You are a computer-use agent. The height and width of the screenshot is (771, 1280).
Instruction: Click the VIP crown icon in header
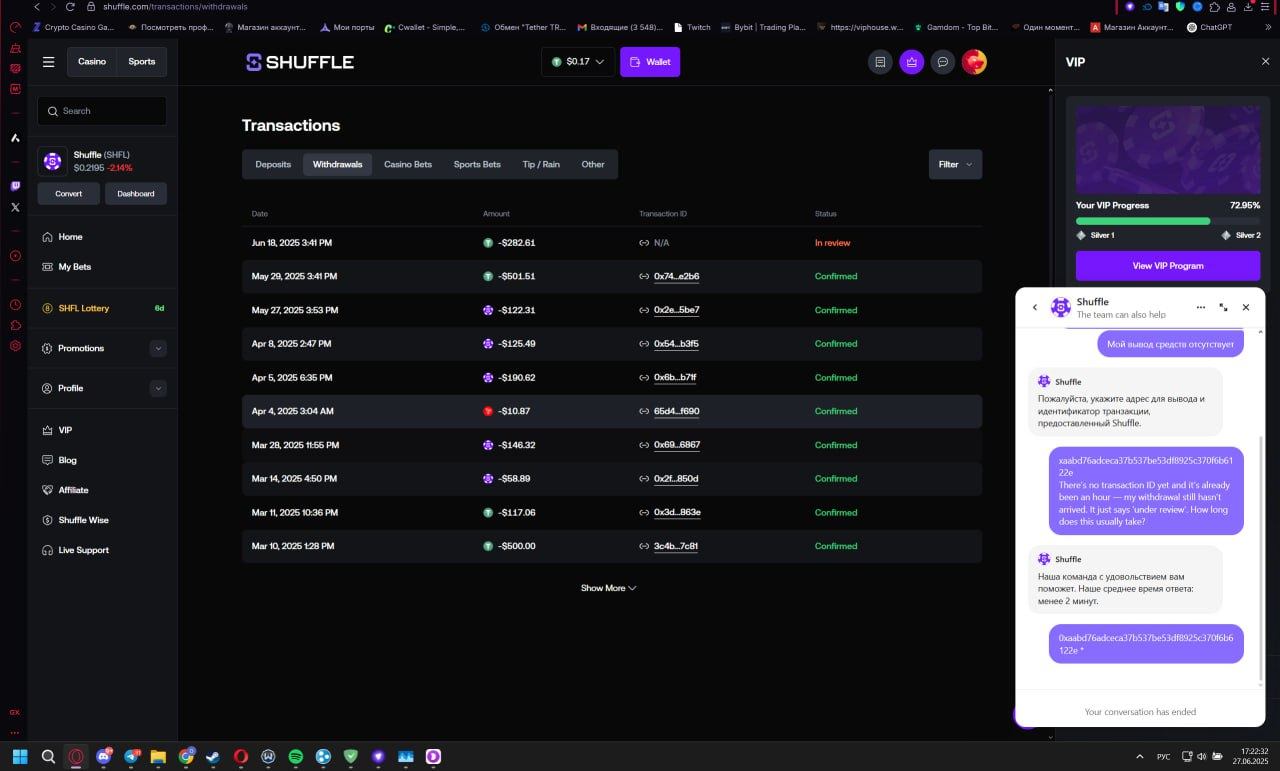(911, 62)
